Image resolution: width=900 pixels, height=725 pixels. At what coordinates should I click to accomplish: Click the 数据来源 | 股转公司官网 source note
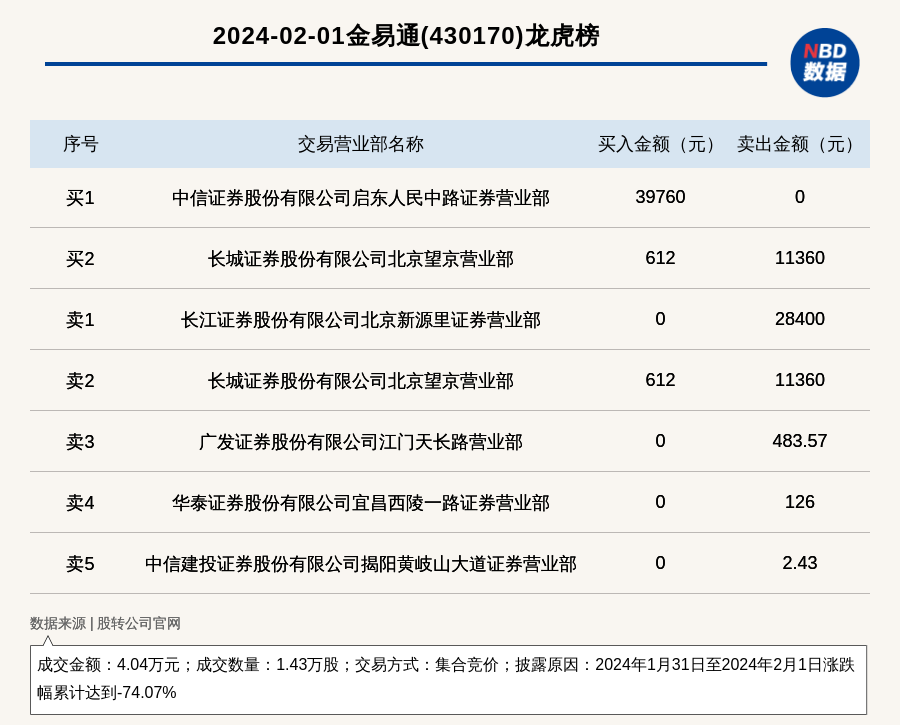pyautogui.click(x=105, y=623)
